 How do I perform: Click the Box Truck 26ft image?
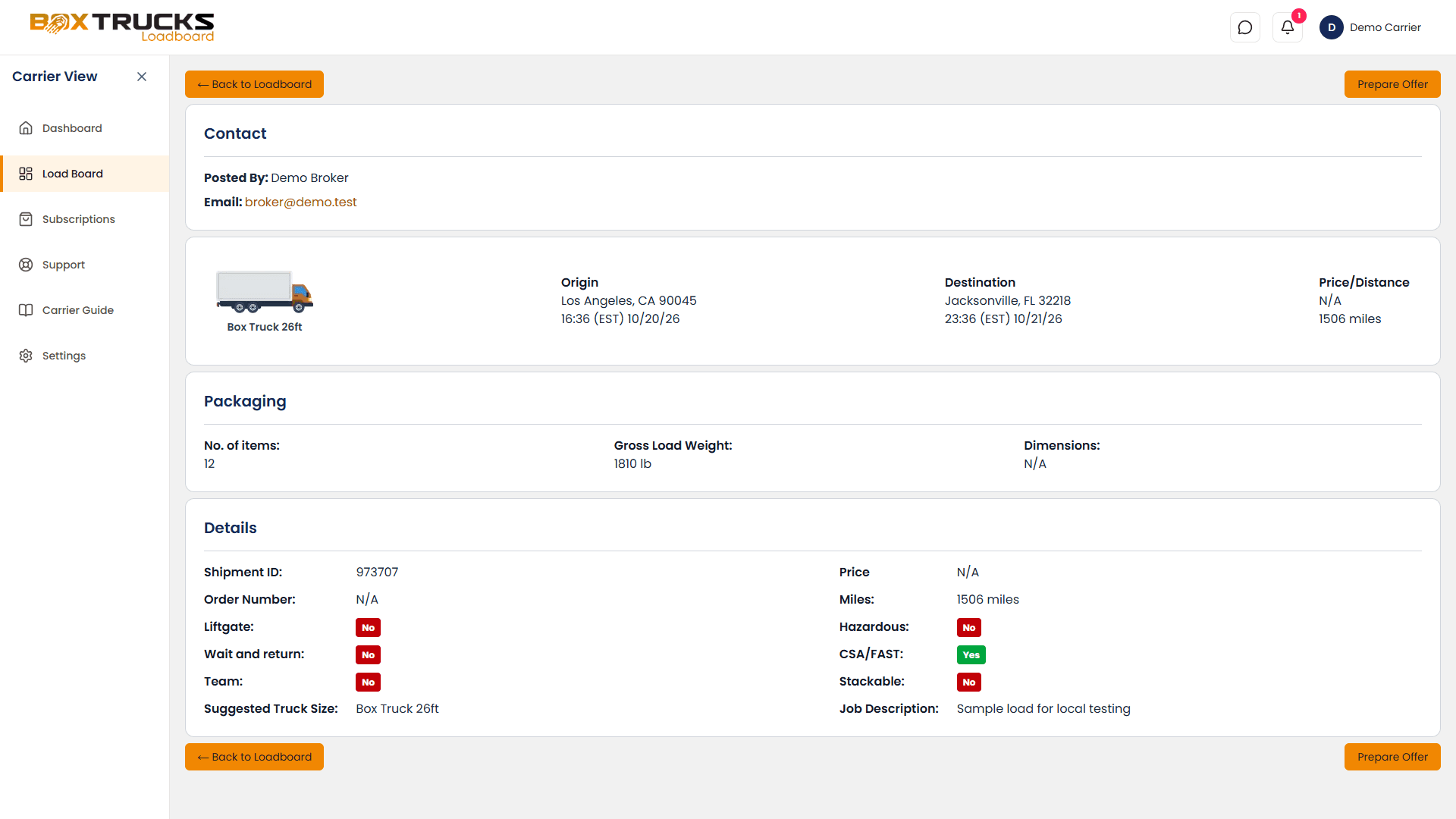click(x=265, y=291)
